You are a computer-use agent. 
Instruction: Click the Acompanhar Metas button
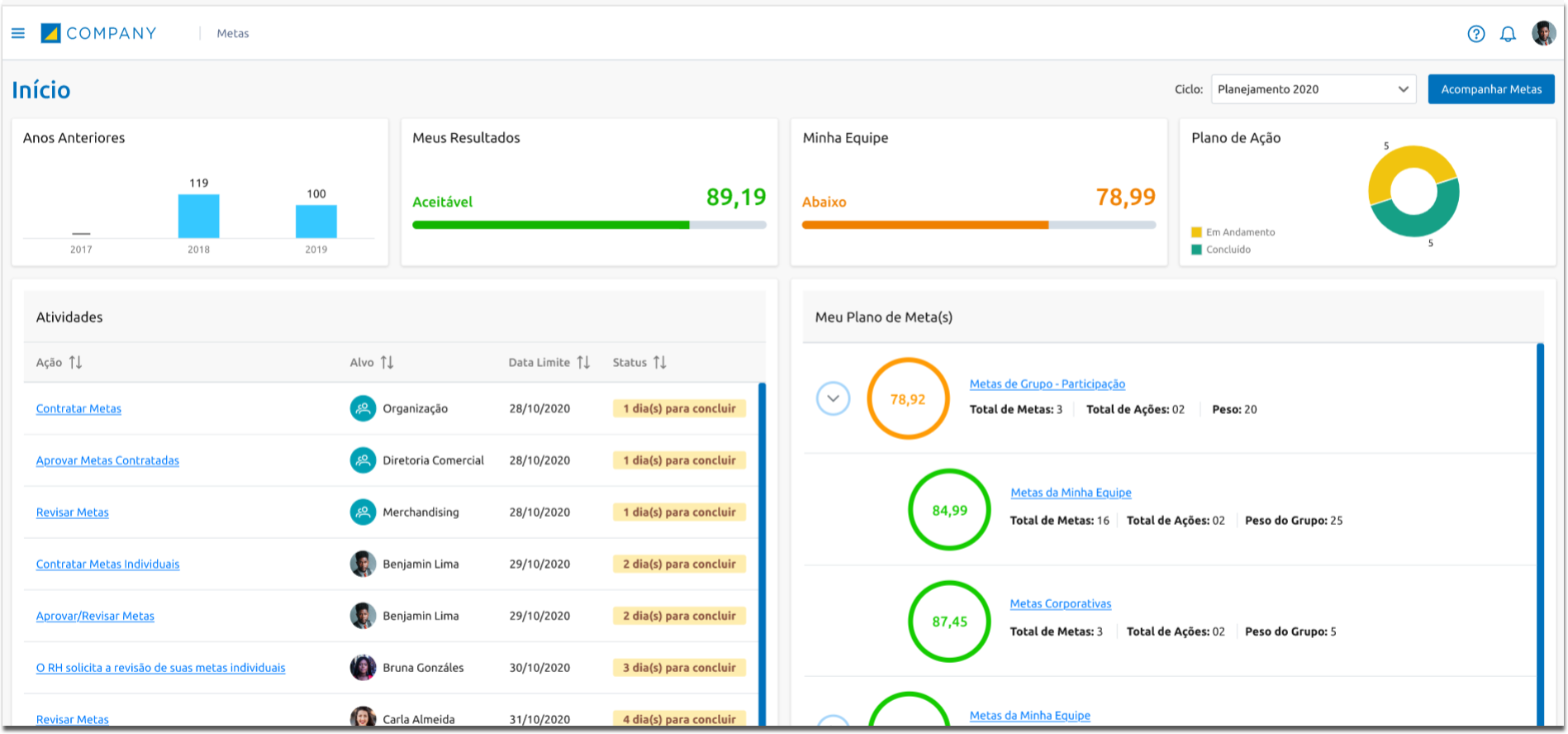coord(1490,89)
